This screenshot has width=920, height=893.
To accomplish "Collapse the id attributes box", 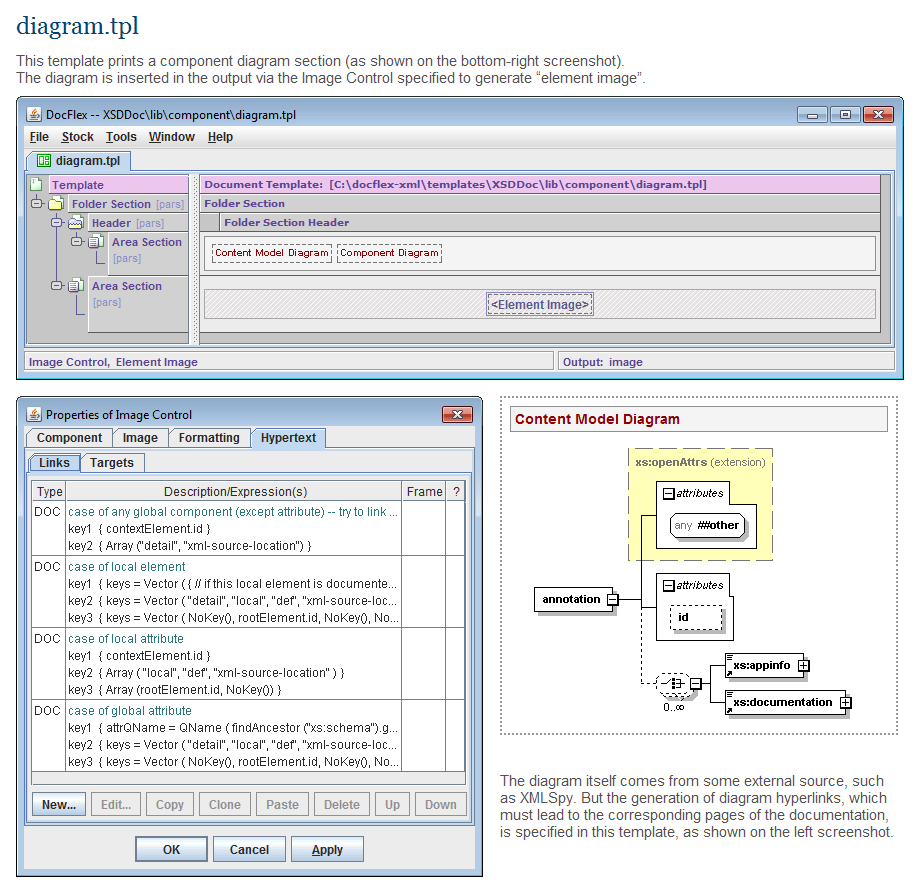I will (668, 585).
